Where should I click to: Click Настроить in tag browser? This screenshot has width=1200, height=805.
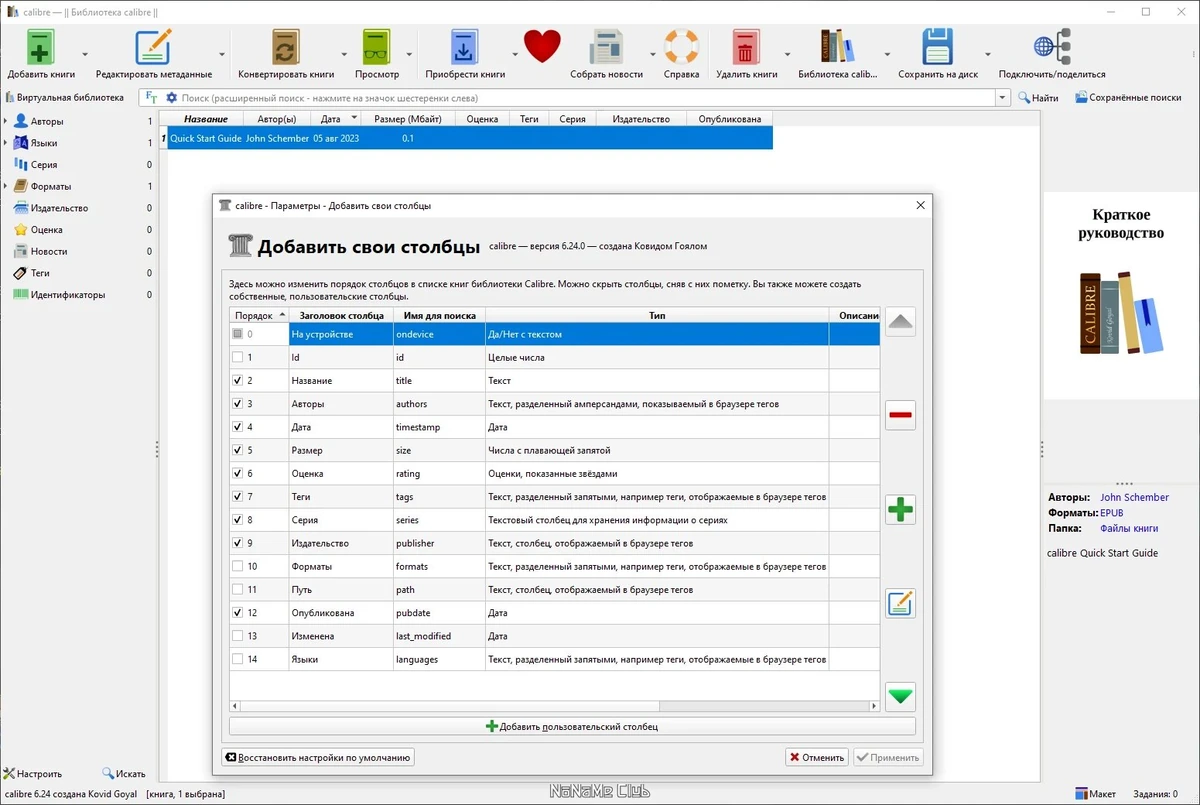[x=32, y=773]
